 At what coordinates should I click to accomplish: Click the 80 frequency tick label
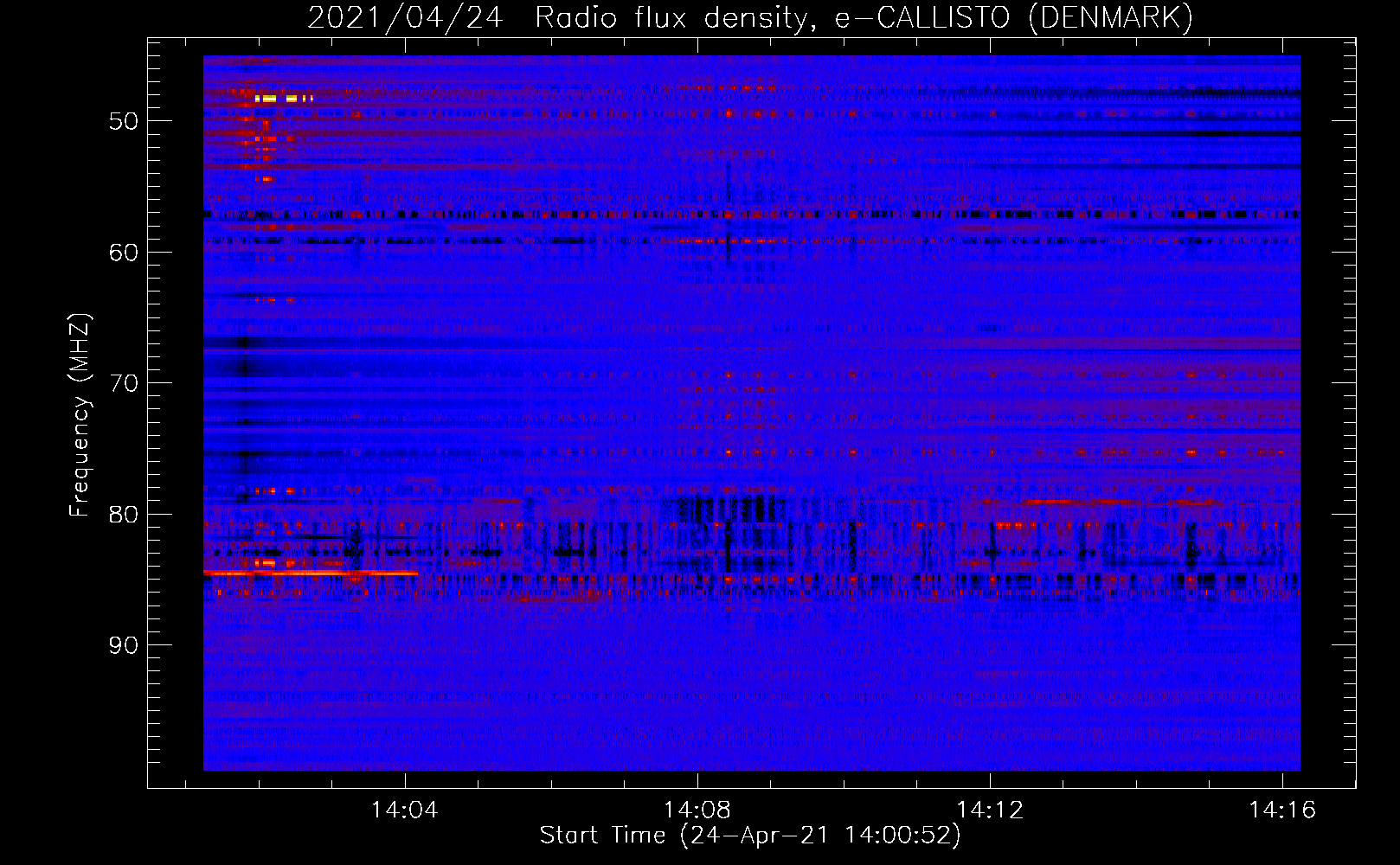(124, 515)
